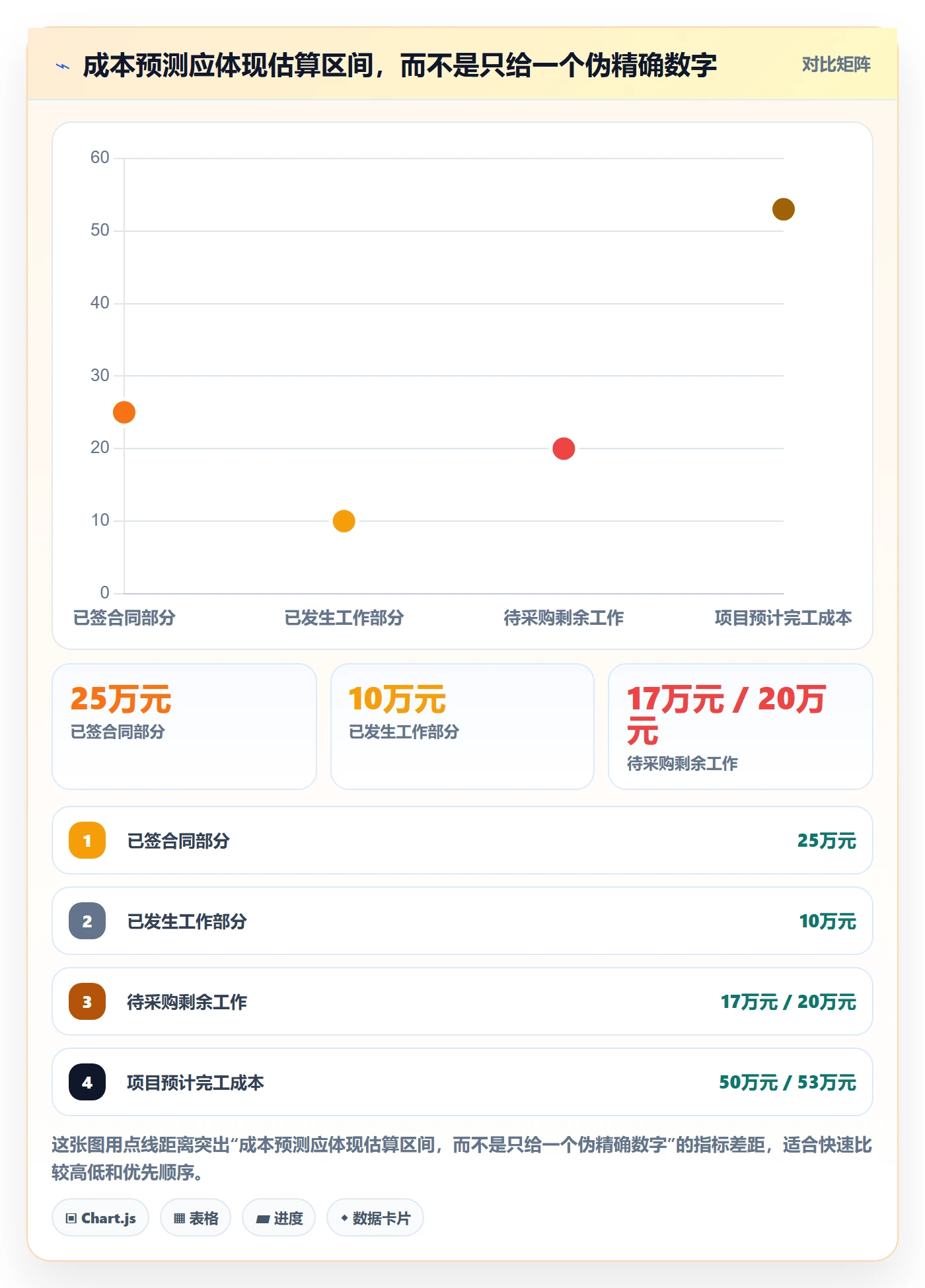Click the 17万元 / 20万元 value in list row
Screen dimensions: 925x1288
point(788,1002)
